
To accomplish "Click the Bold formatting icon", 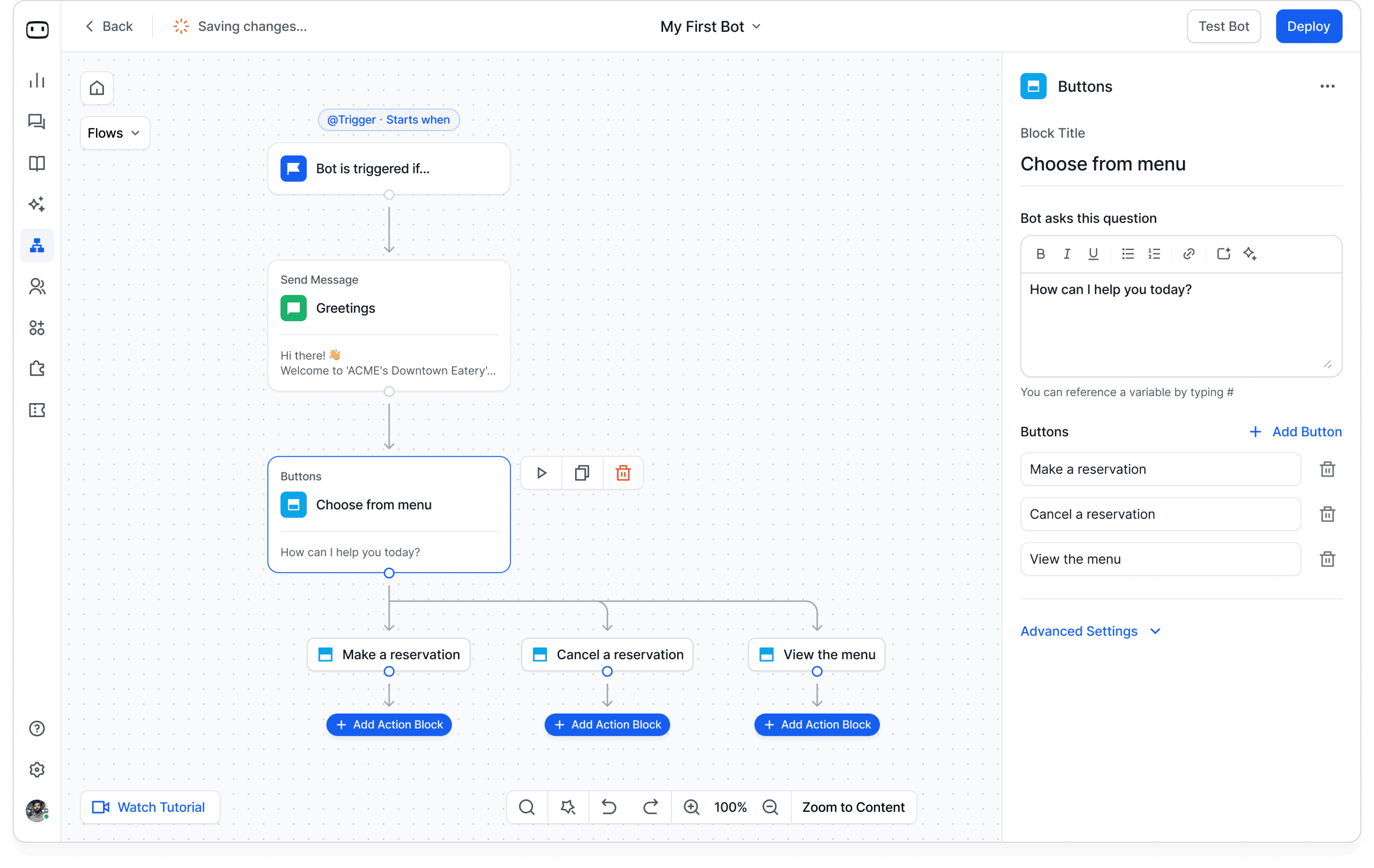I will click(x=1040, y=254).
